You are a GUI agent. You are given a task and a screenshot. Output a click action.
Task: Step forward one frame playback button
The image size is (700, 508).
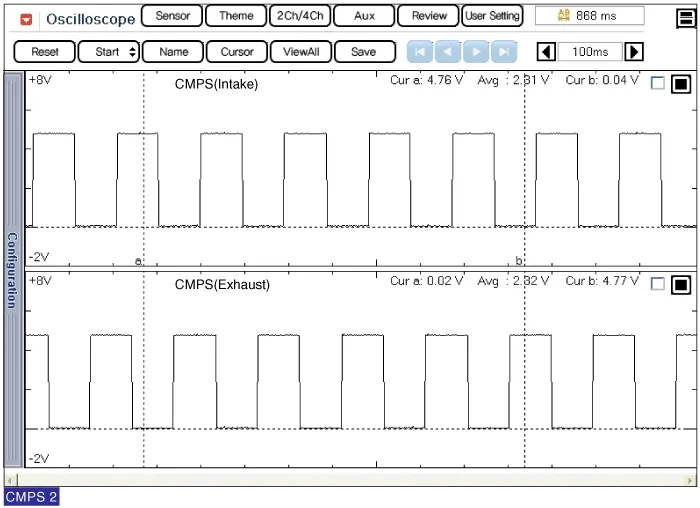click(476, 52)
